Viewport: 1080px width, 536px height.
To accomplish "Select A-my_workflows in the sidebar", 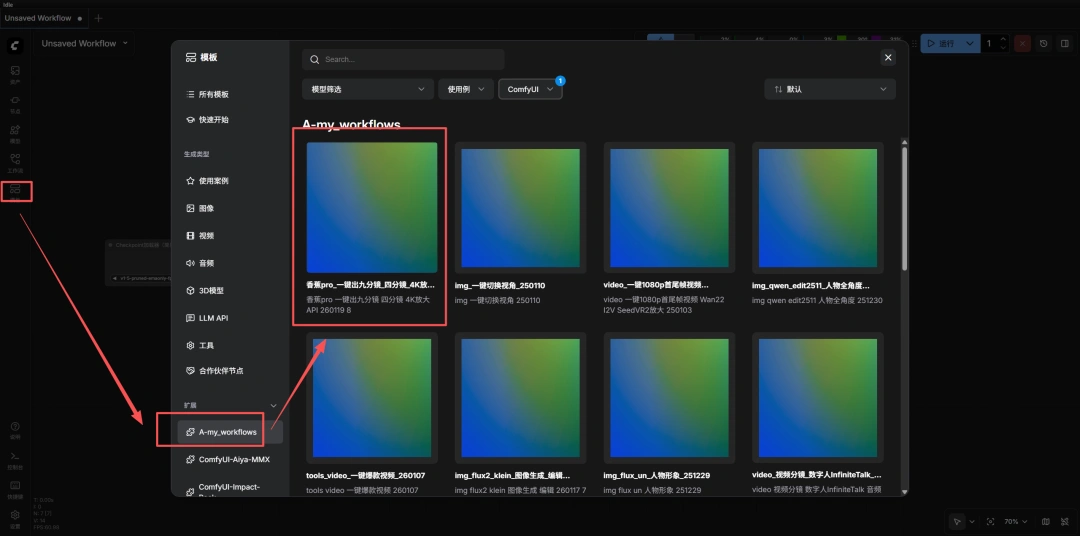I will click(x=227, y=432).
